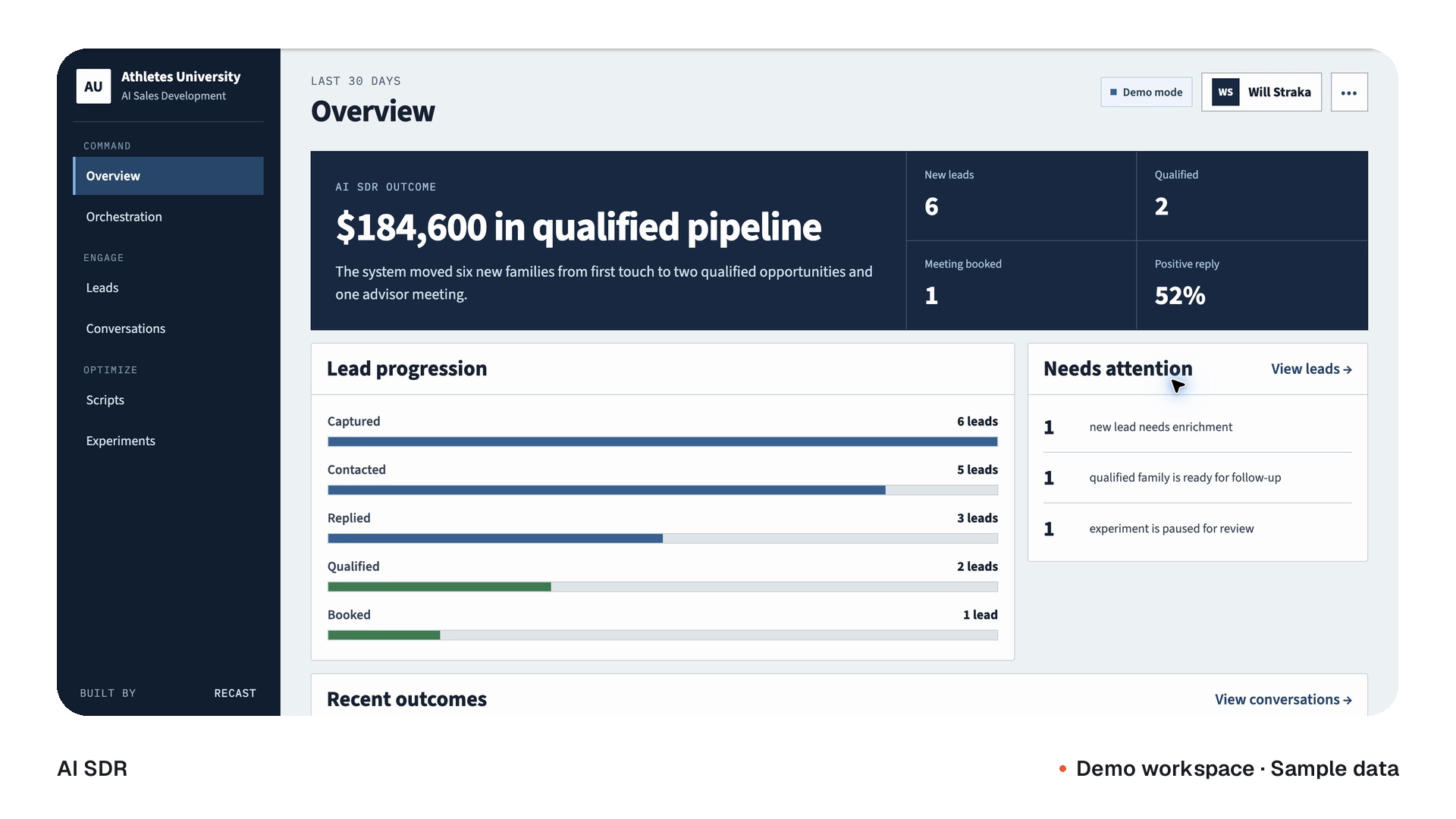Open Conversations in the sidebar
Viewport: 1456px width, 819px height.
(168, 329)
